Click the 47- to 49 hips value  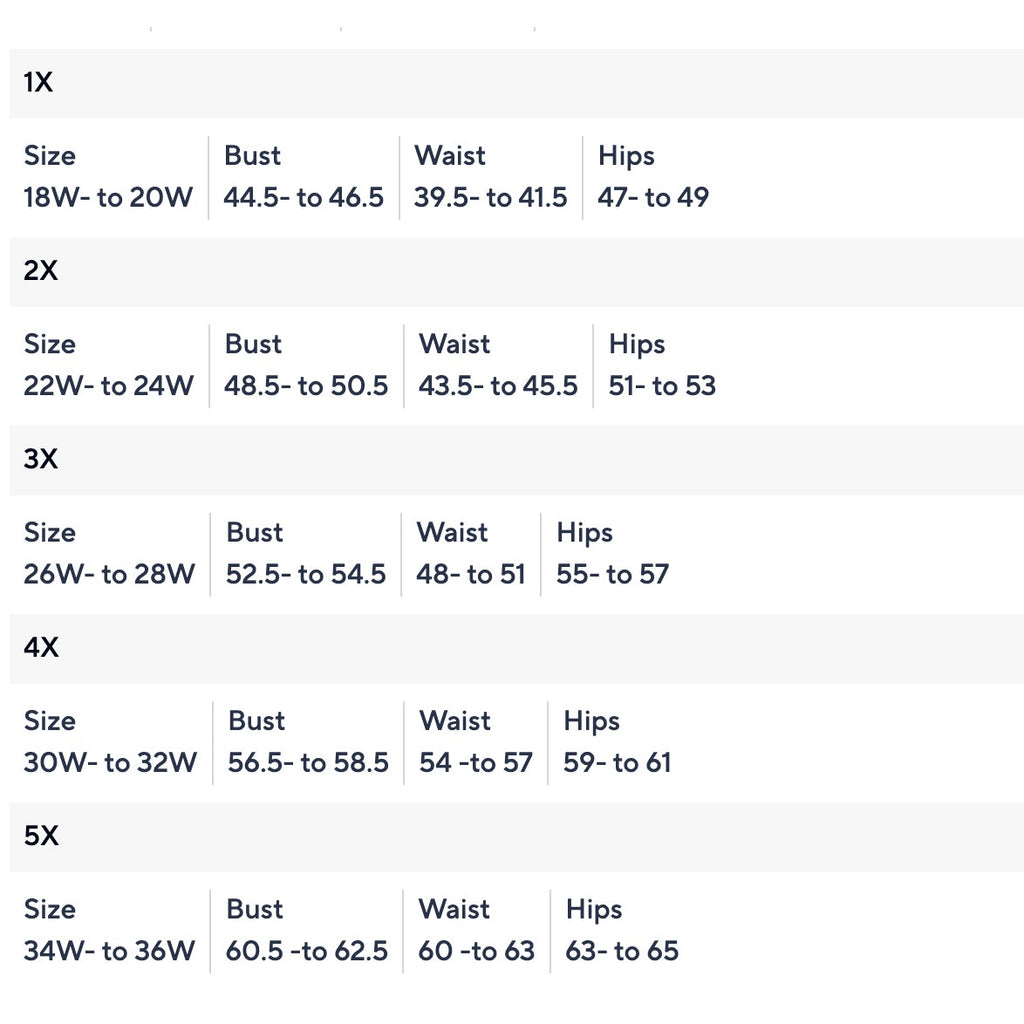[x=653, y=197]
